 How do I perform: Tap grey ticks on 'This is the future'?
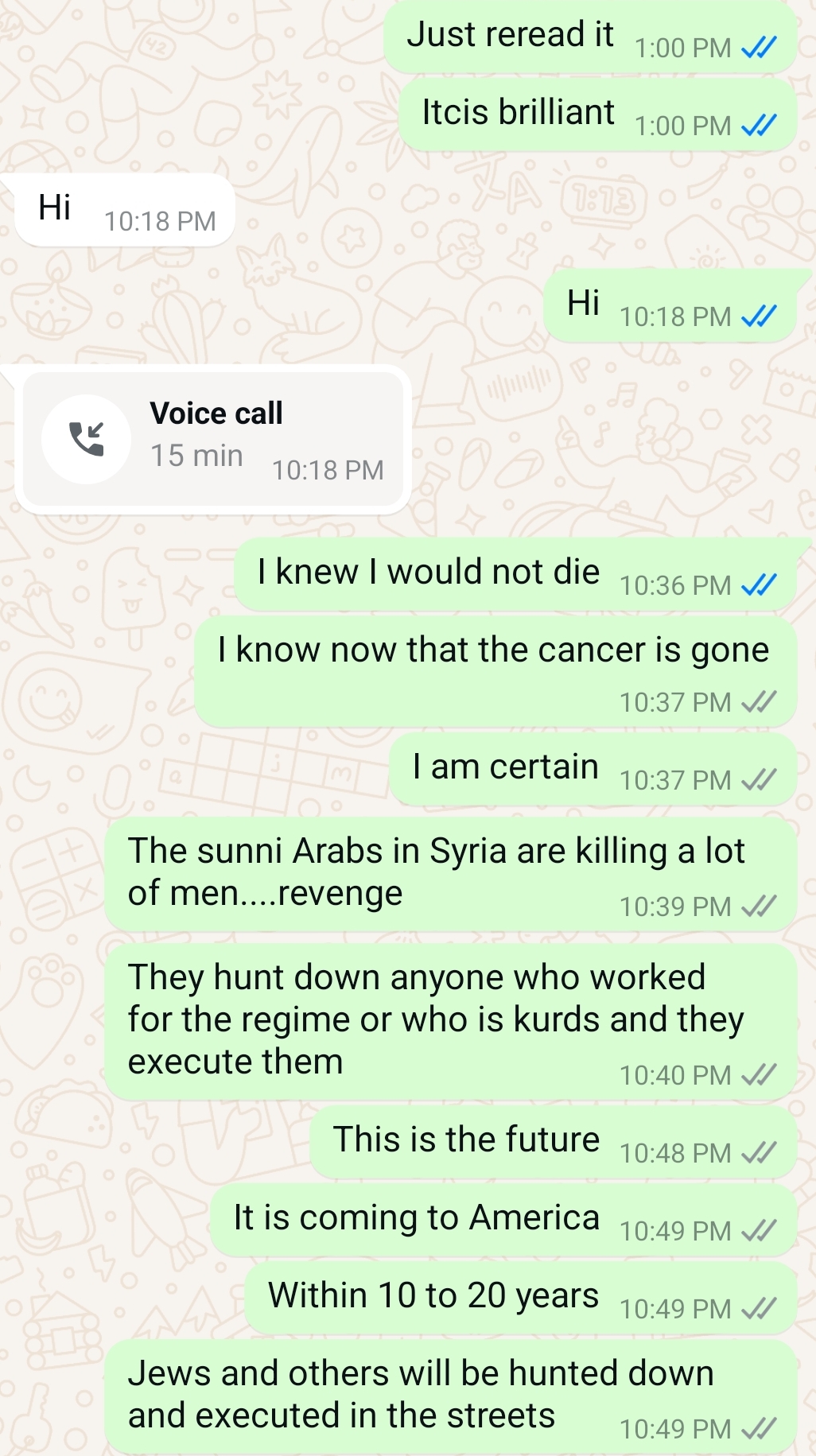click(759, 1153)
